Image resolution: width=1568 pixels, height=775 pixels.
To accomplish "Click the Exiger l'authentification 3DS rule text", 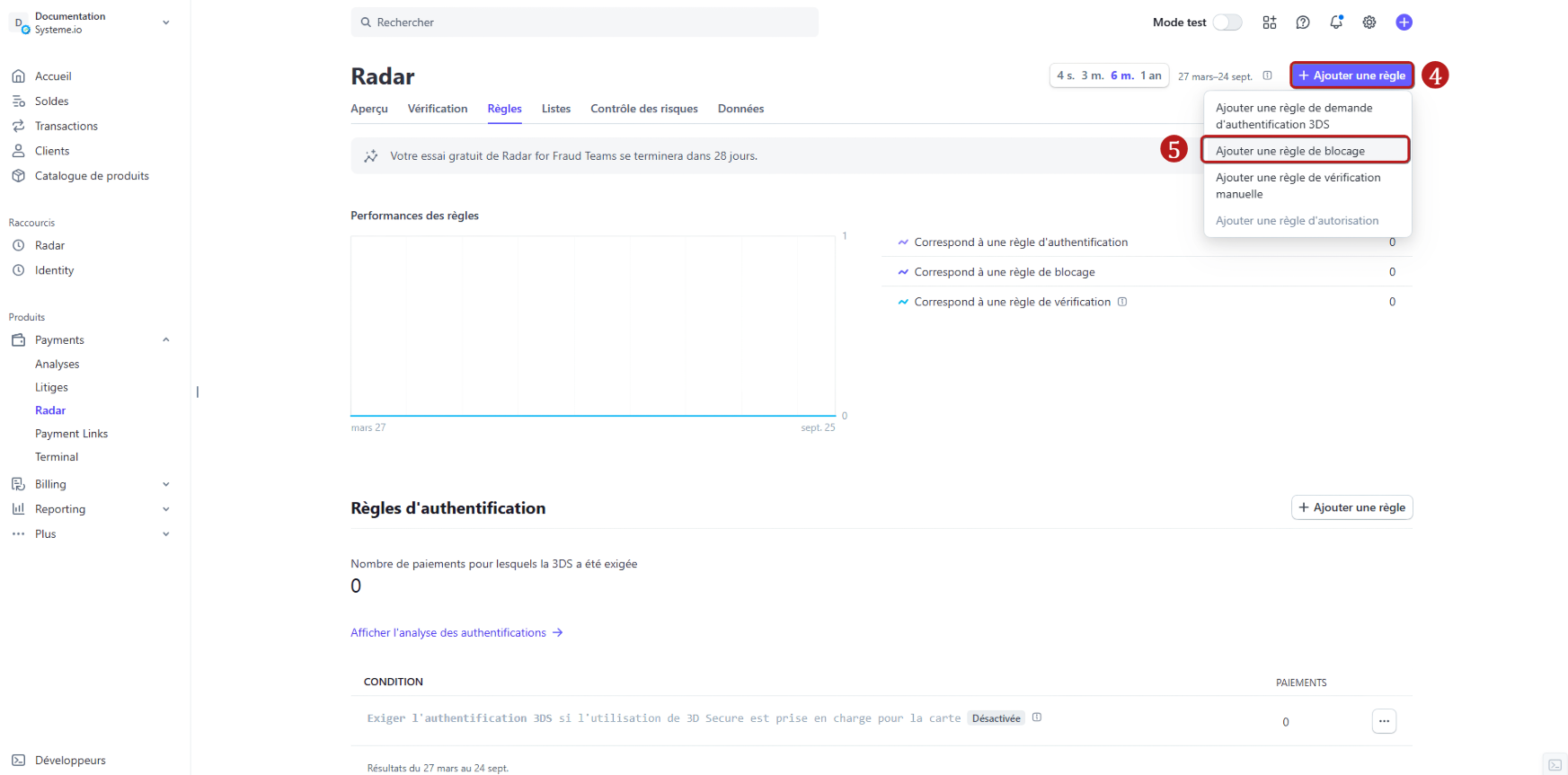I will 664,718.
